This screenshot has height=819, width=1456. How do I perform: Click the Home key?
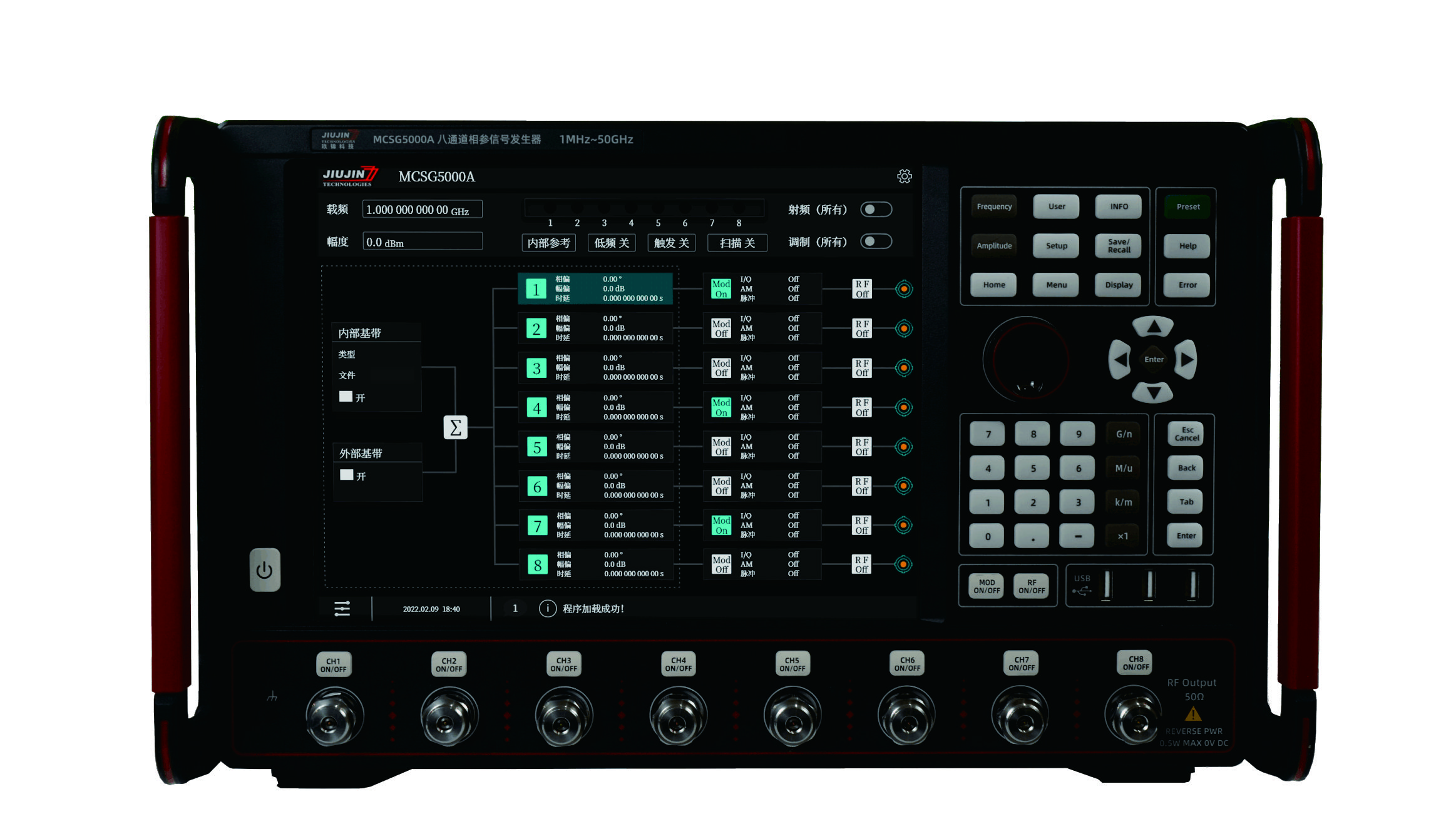pyautogui.click(x=994, y=285)
